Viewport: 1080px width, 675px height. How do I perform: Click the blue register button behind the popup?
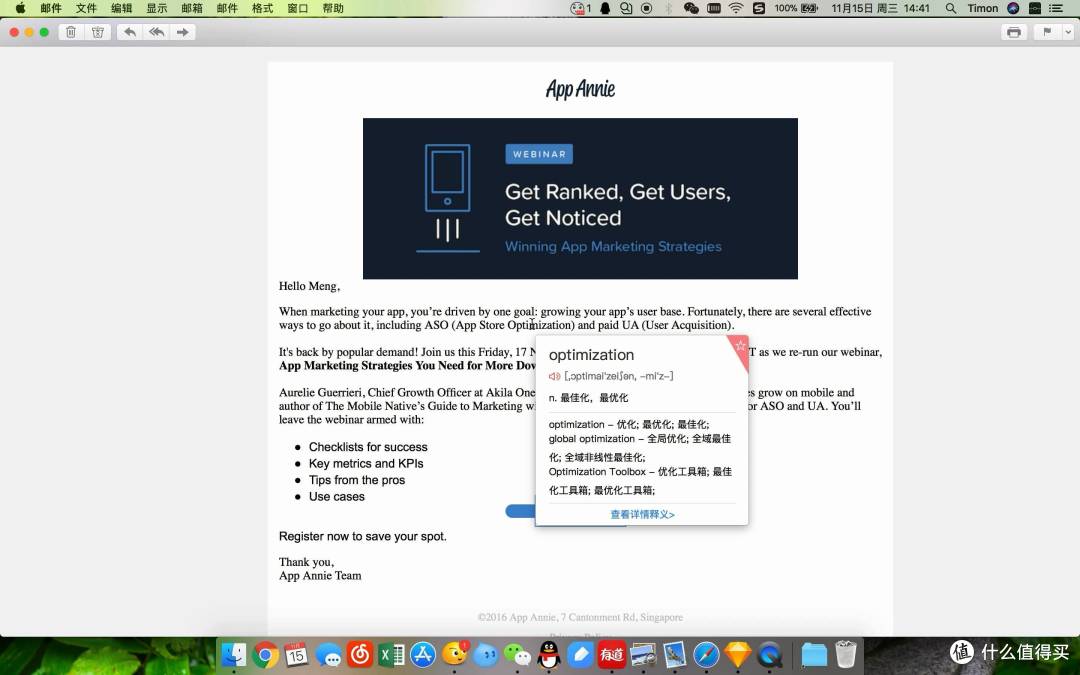(x=520, y=511)
